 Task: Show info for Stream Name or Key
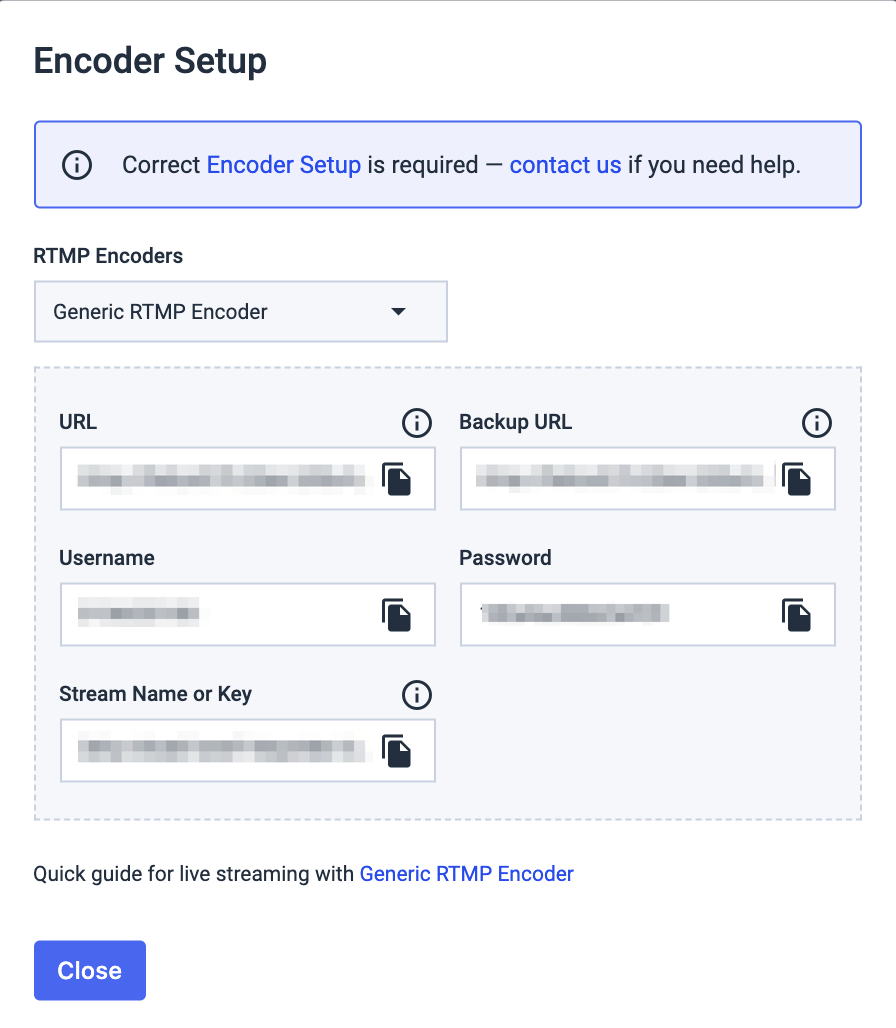click(x=417, y=695)
